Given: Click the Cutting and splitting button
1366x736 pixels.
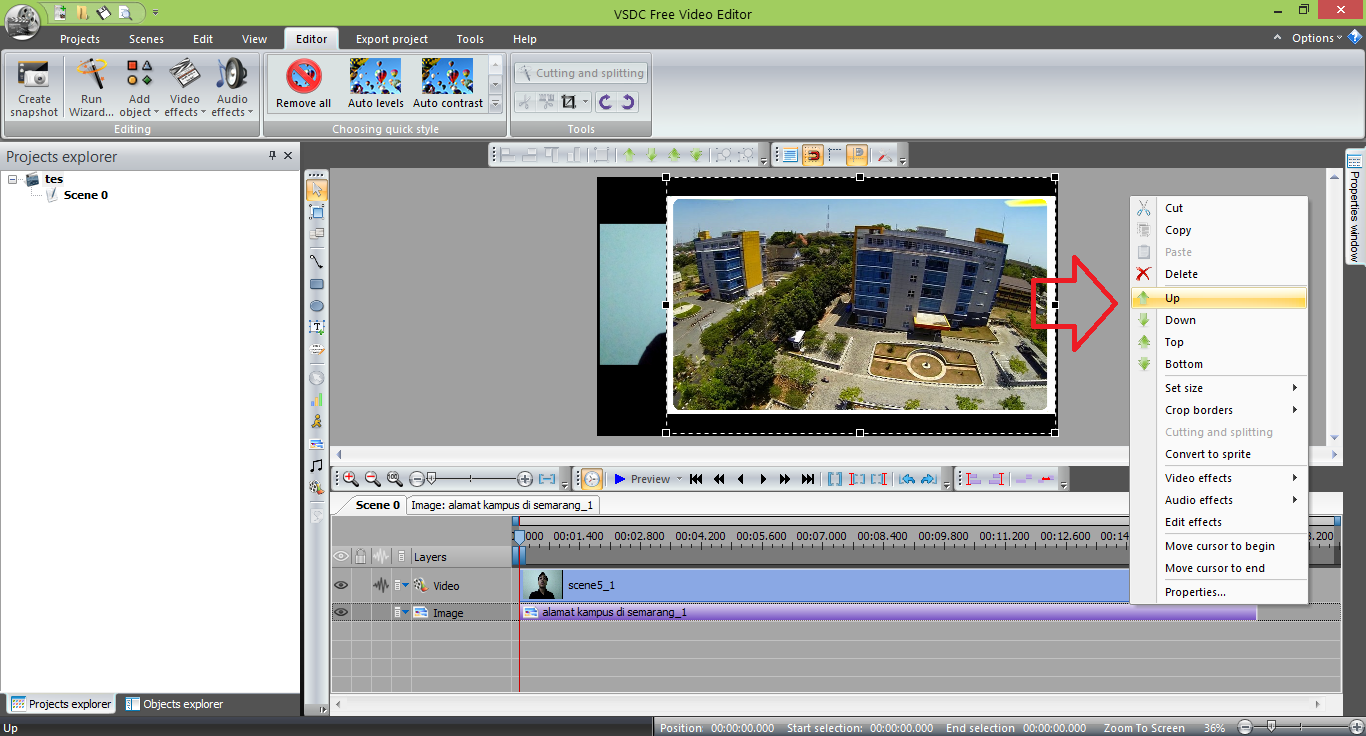Looking at the screenshot, I should [581, 73].
